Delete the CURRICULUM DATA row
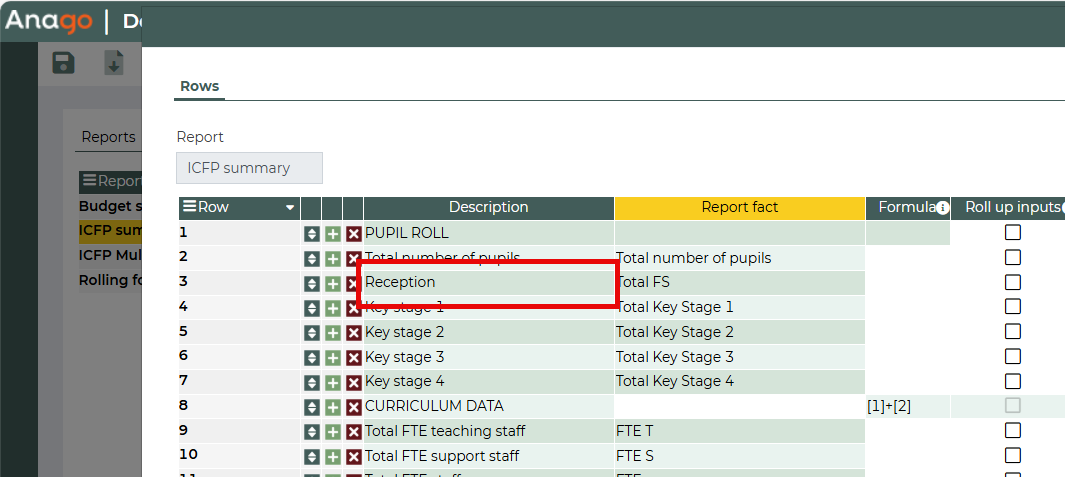The image size is (1065, 477). tap(354, 407)
